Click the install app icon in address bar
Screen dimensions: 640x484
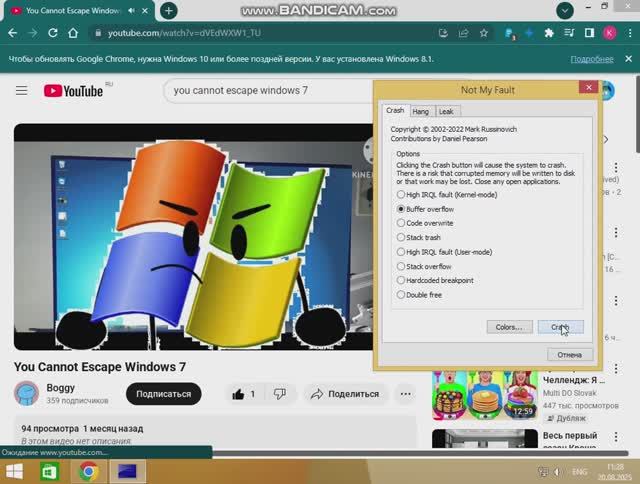click(x=443, y=33)
